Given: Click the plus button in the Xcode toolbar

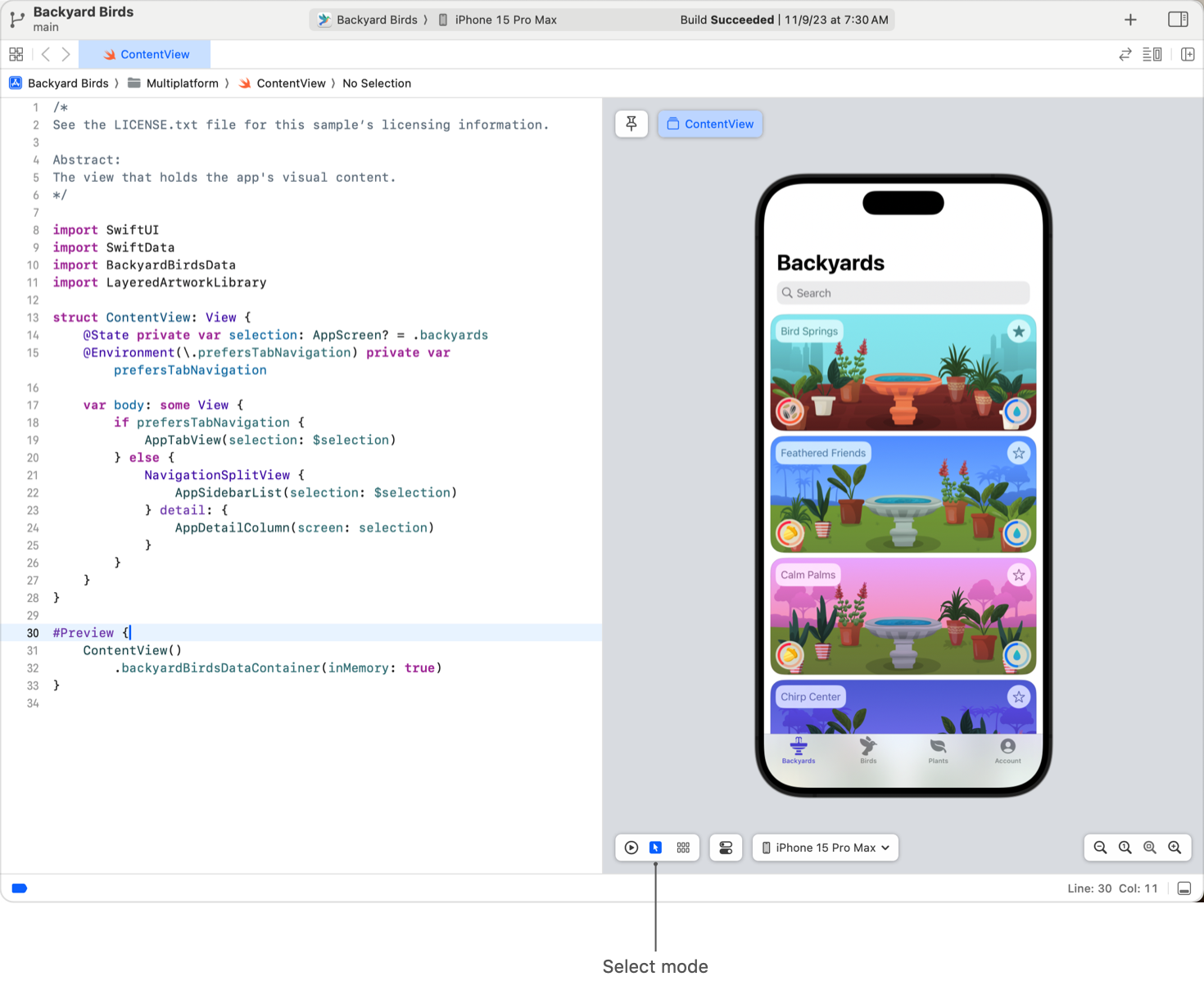Looking at the screenshot, I should tap(1130, 20).
